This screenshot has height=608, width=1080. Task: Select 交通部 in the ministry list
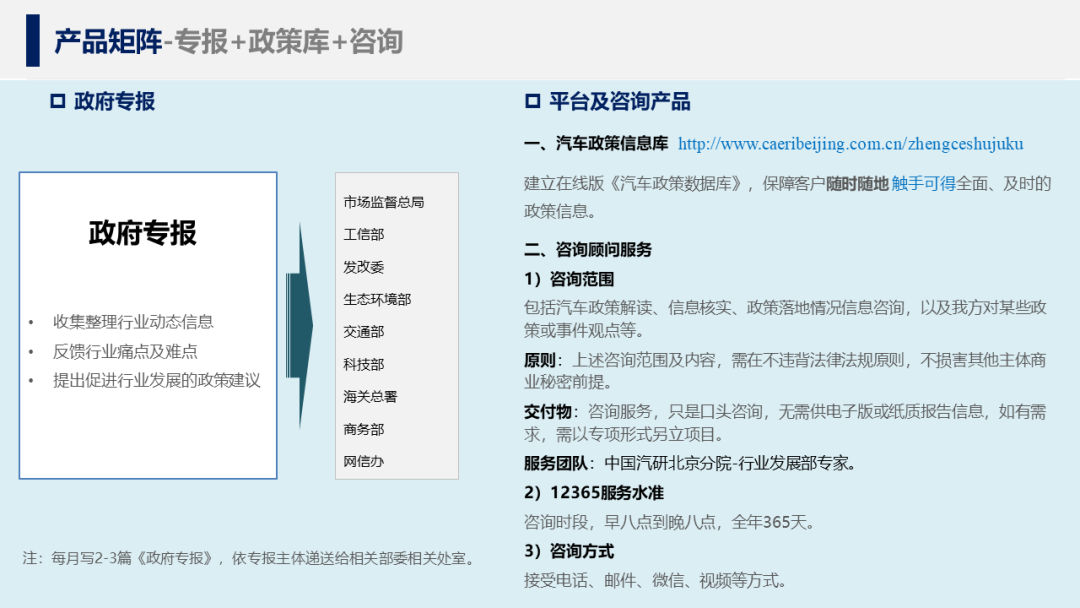[x=364, y=331]
